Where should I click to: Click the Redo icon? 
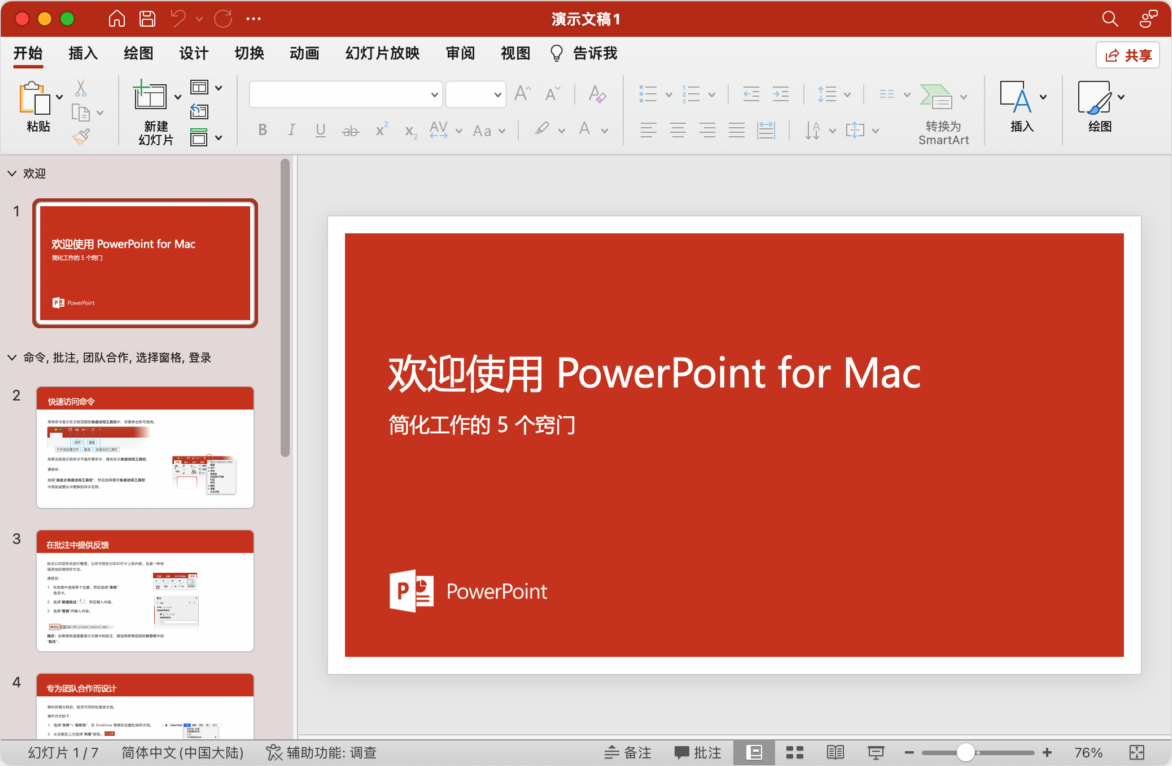(223, 19)
